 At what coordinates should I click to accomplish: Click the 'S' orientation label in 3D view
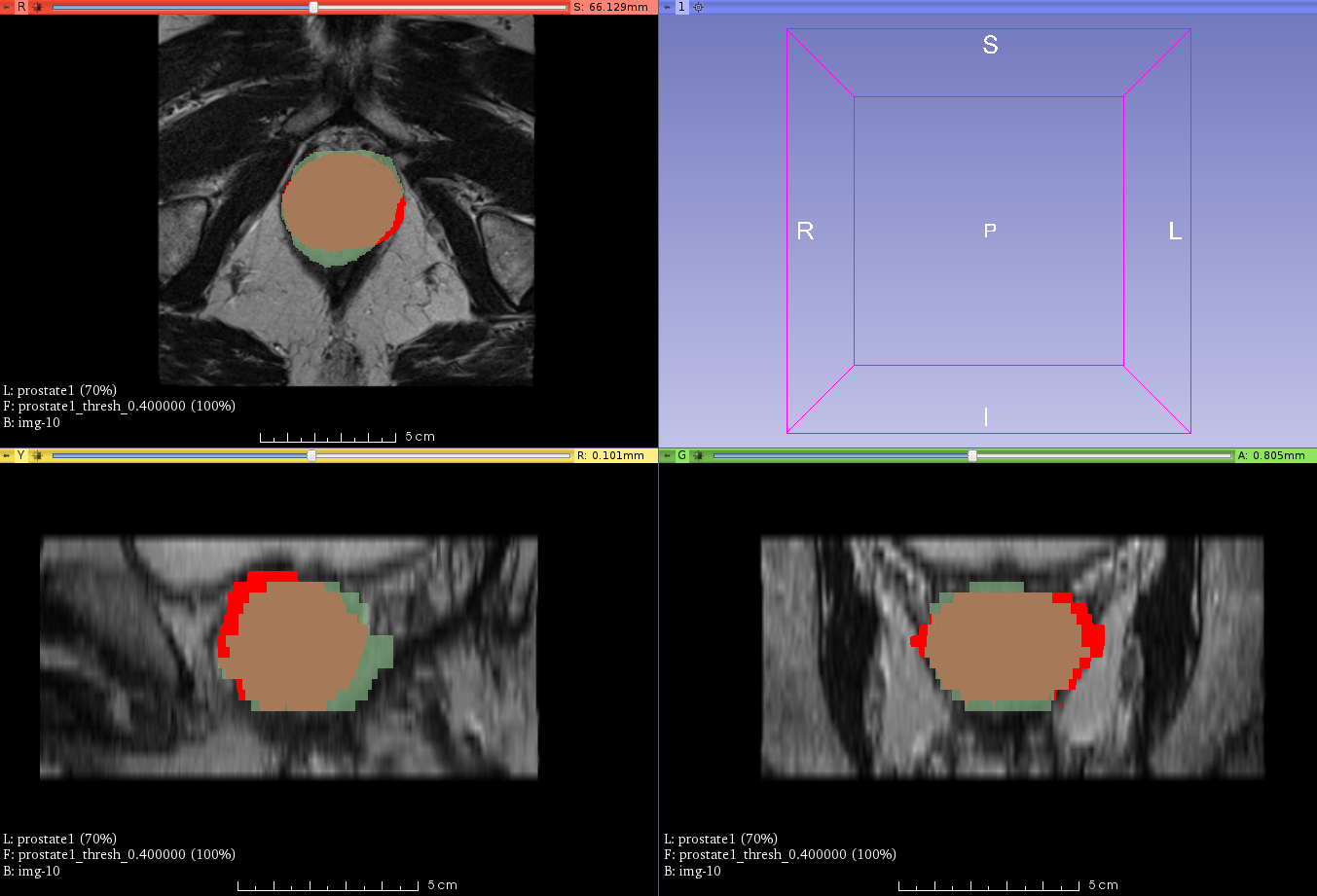tap(990, 45)
